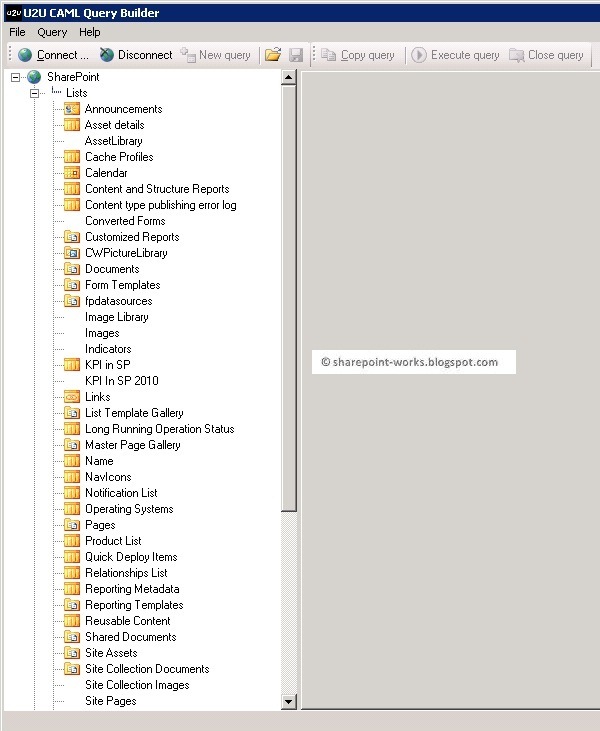600x731 pixels.
Task: Select the Shared Documents library
Action: click(131, 637)
